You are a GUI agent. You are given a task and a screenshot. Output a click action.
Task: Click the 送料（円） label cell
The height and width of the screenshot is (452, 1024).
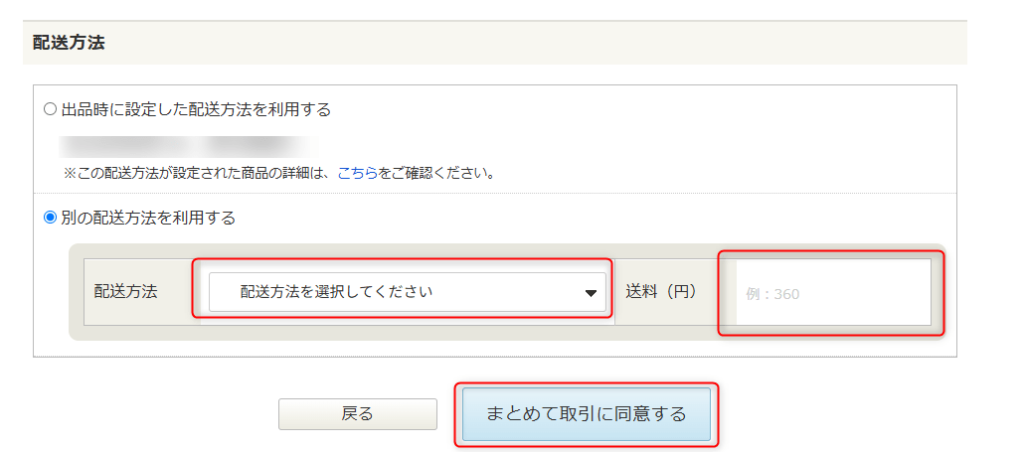662,291
